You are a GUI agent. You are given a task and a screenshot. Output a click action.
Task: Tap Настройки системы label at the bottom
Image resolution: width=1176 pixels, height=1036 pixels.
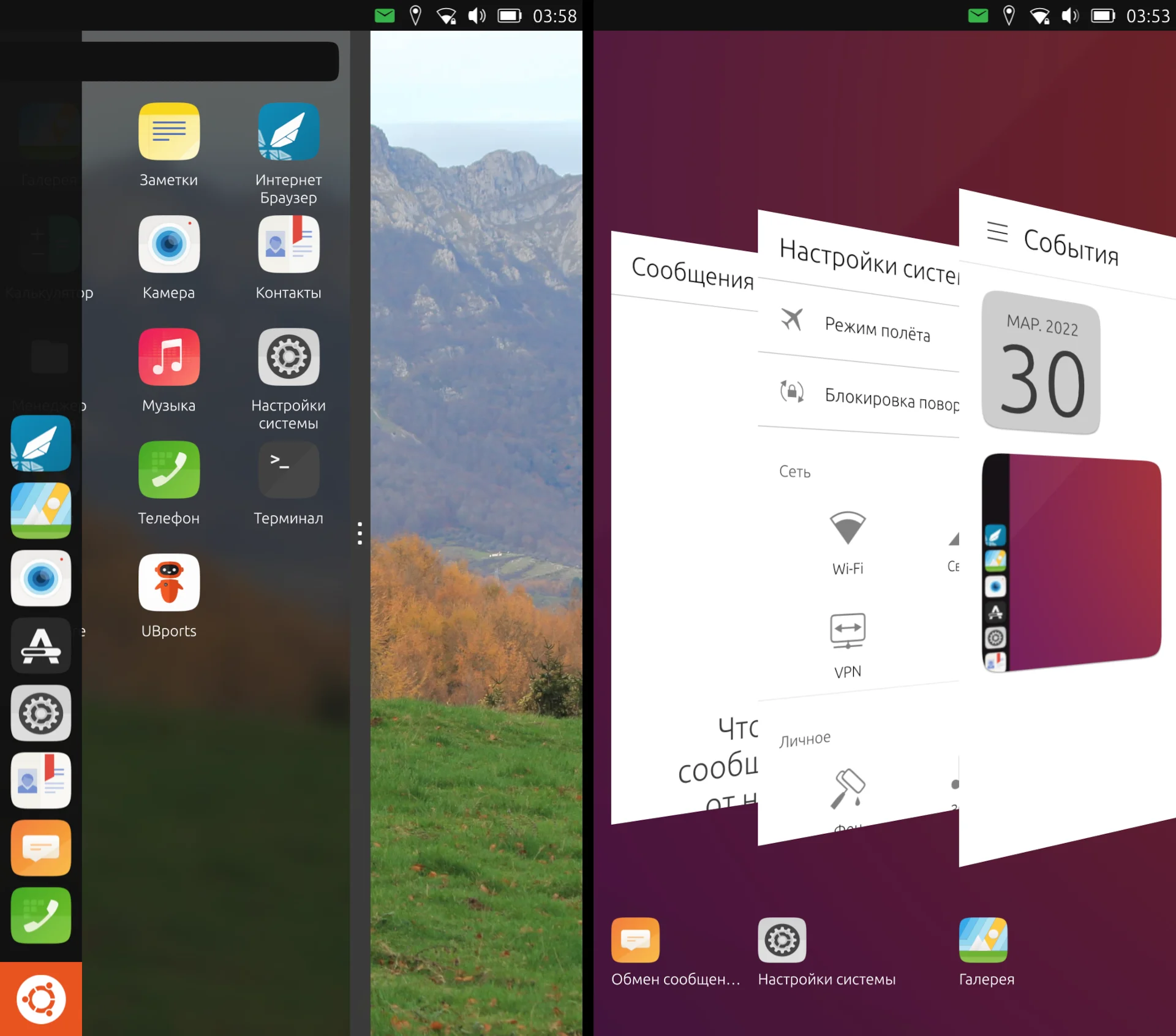coord(827,978)
